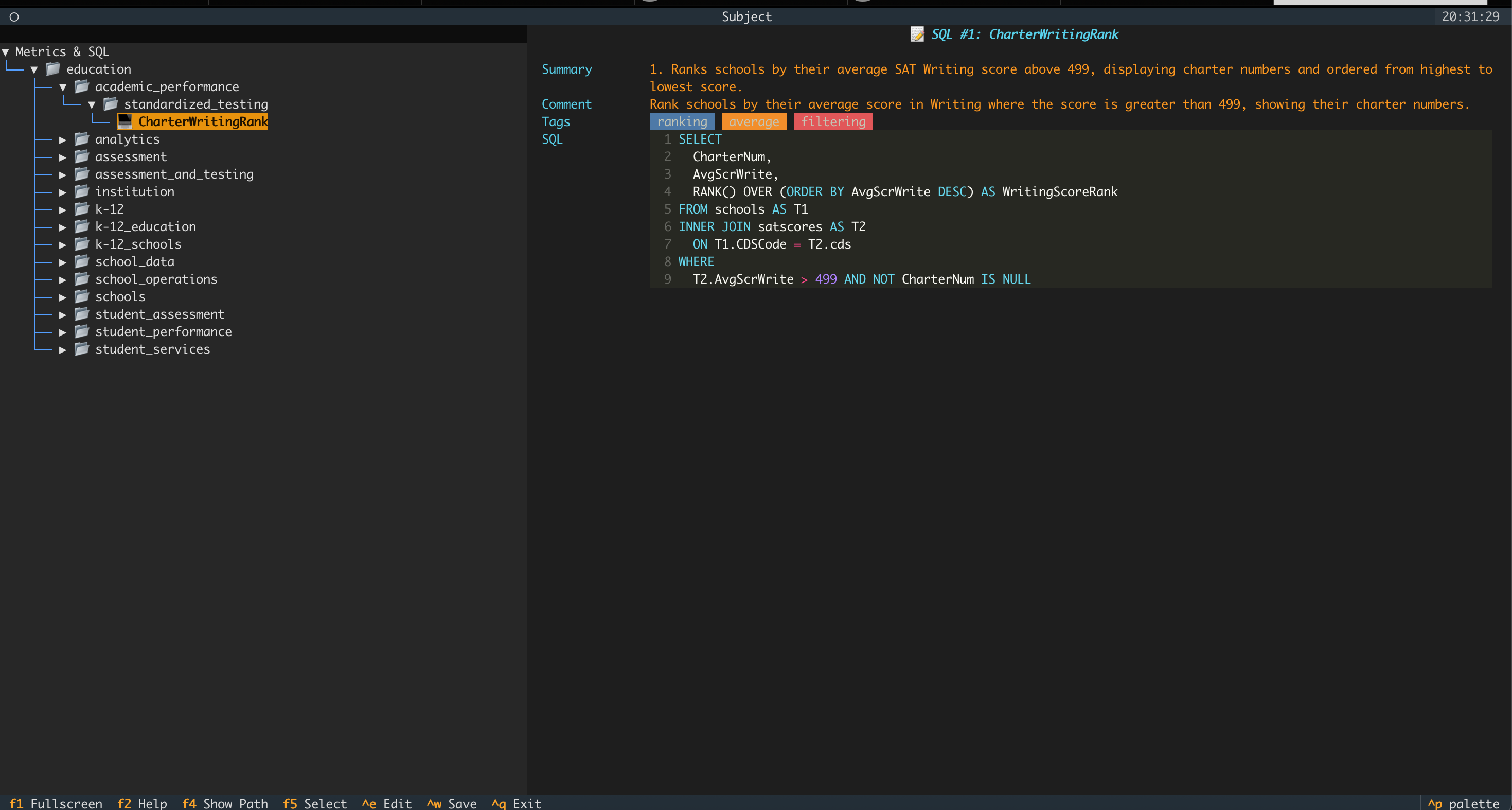This screenshot has width=1512, height=810.
Task: Click the schools folder icon
Action: click(x=82, y=296)
